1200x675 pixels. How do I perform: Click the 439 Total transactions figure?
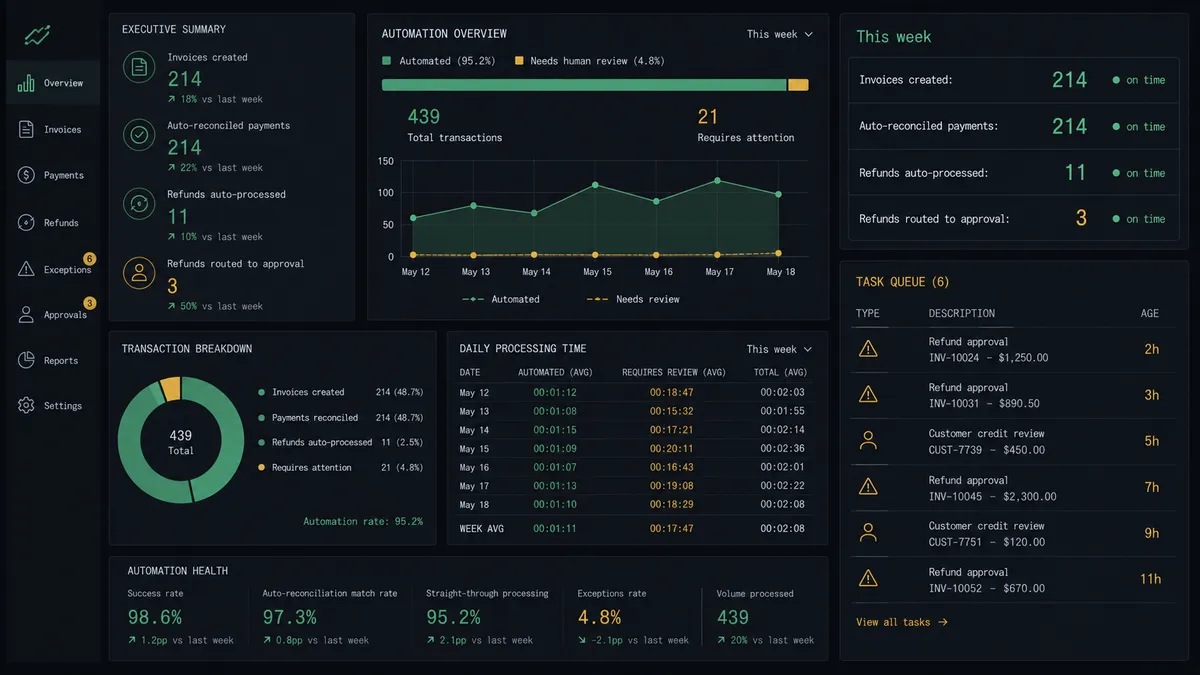[424, 117]
